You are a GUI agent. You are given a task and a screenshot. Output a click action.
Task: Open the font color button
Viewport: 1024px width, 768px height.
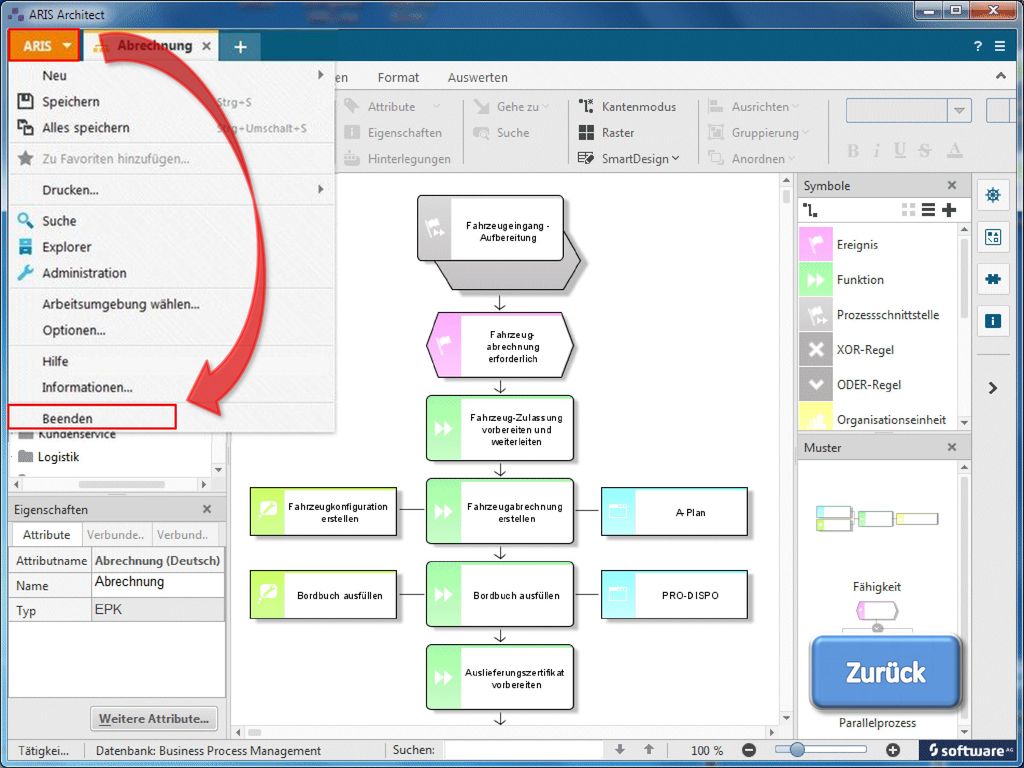(x=955, y=151)
